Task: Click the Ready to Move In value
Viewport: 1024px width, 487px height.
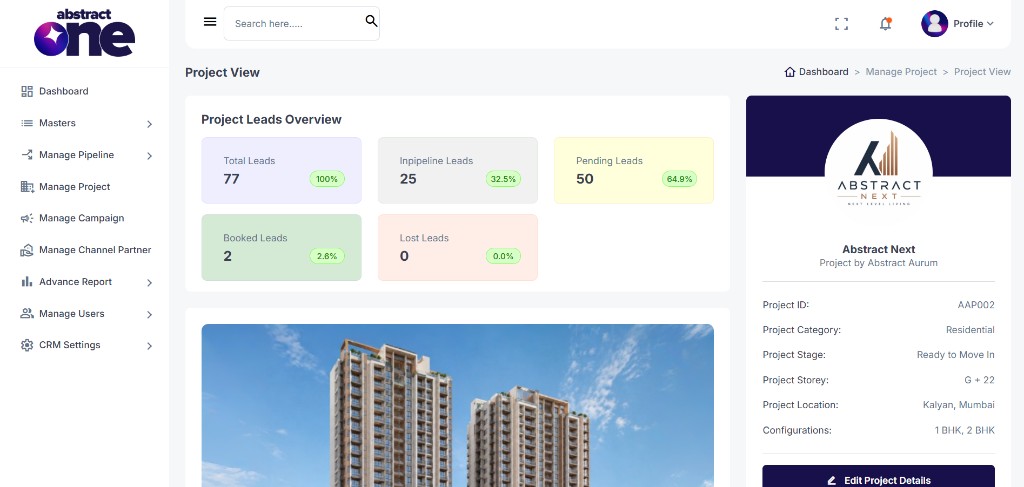Action: tap(955, 355)
